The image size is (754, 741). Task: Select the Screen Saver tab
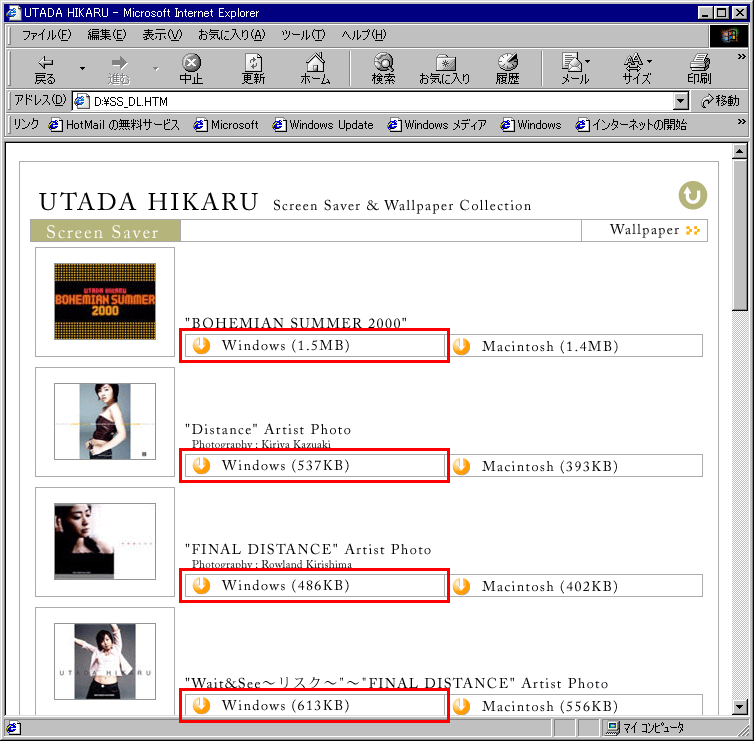click(105, 231)
